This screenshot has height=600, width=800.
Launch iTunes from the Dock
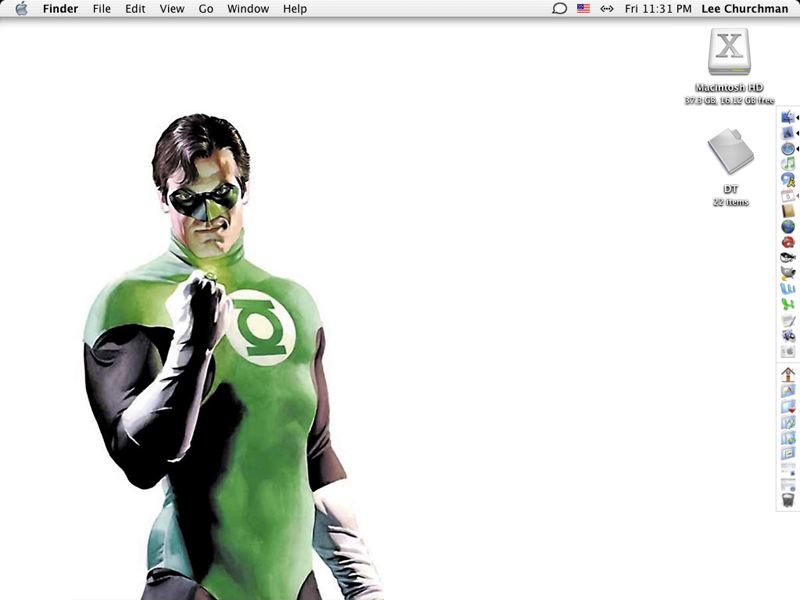coord(788,164)
